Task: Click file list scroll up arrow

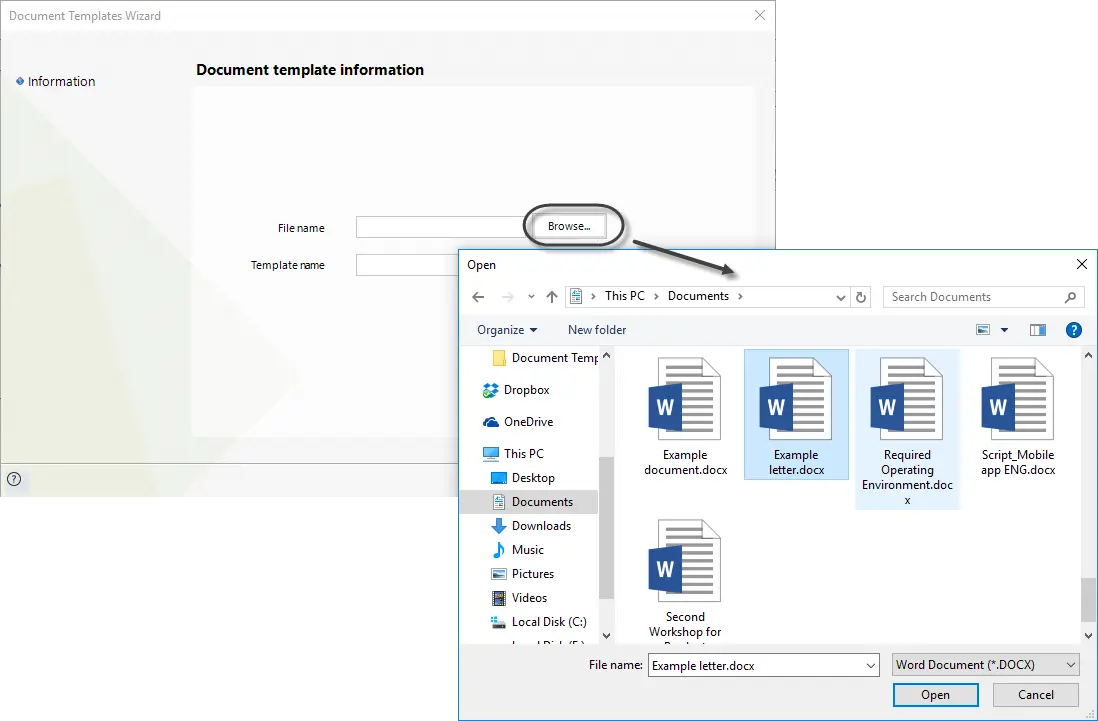Action: tap(1088, 356)
